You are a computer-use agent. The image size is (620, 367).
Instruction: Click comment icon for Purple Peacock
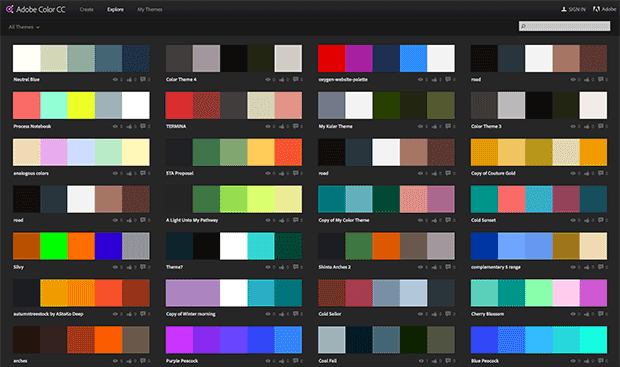pos(296,361)
